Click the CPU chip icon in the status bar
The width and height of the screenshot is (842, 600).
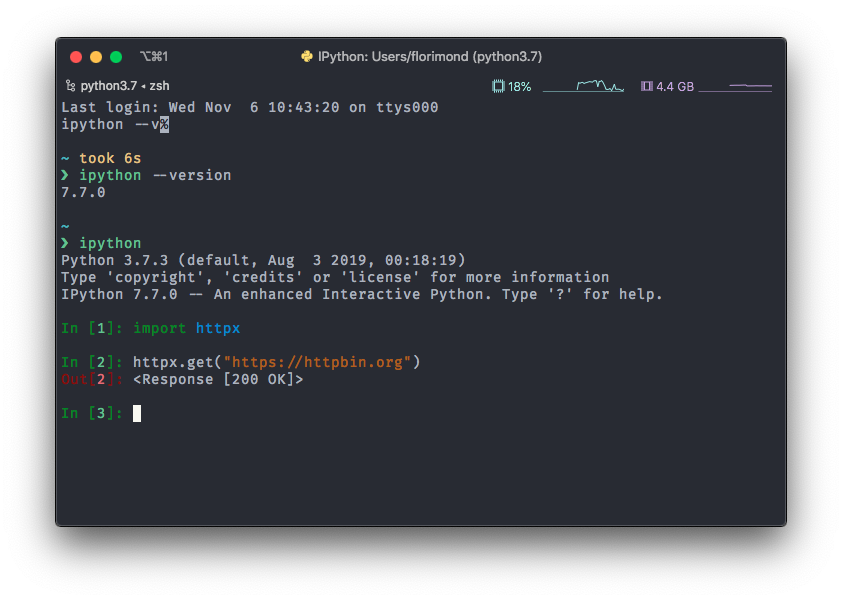coord(497,86)
